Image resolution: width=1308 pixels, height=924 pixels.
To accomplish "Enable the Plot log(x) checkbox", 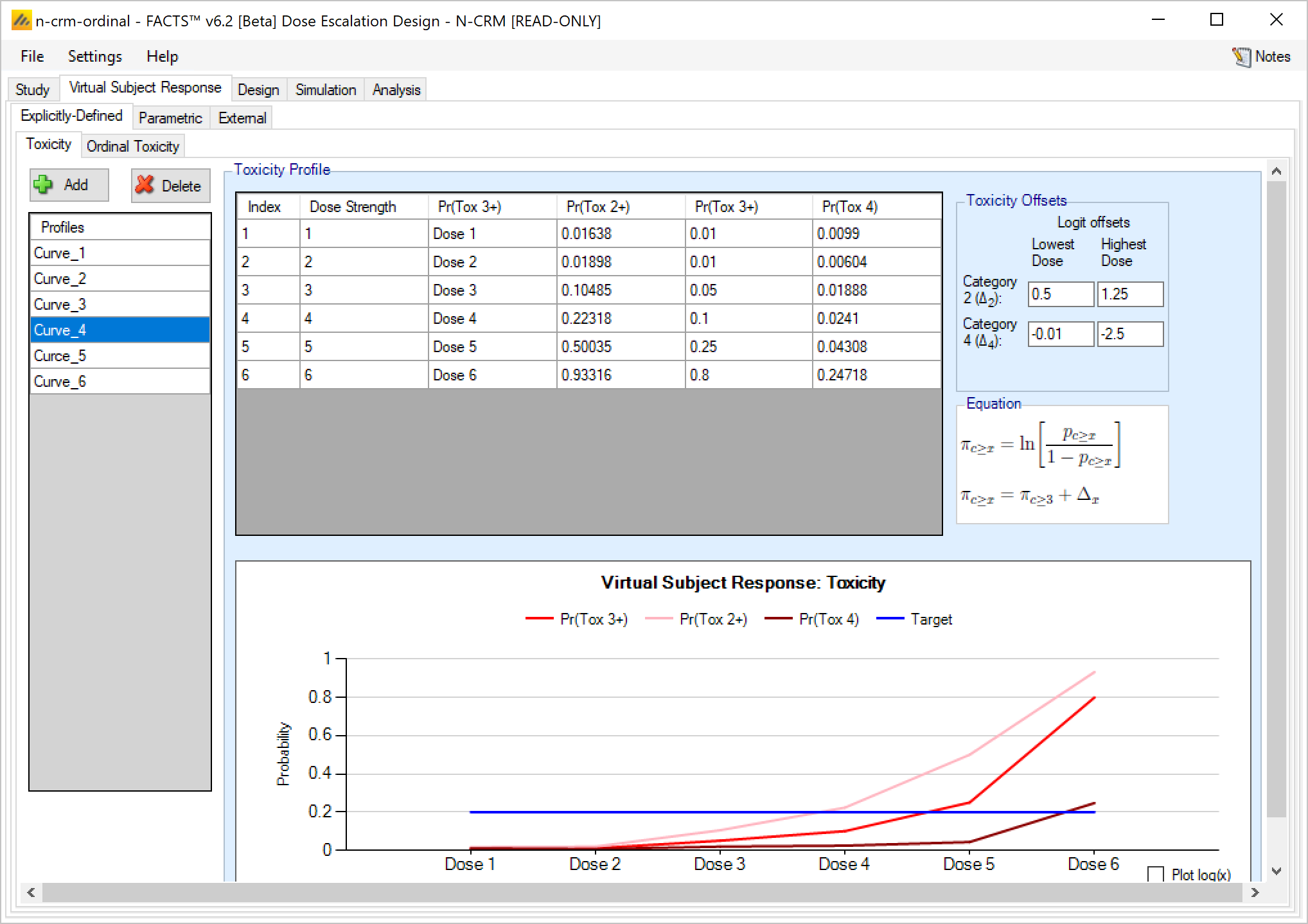I will (x=1156, y=875).
